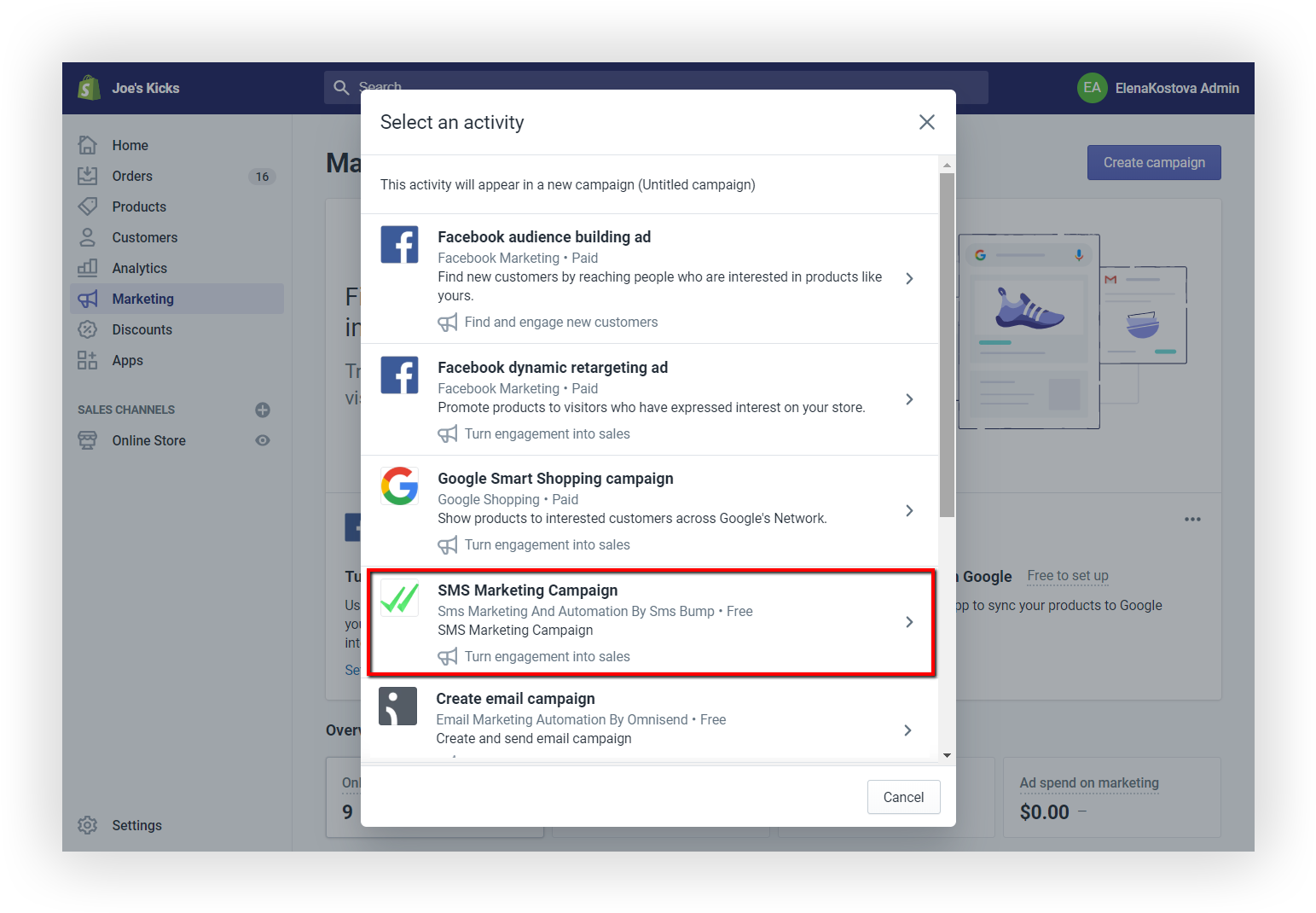The image size is (1316, 913).
Task: Select Facebook audience building ad title
Action: (544, 237)
